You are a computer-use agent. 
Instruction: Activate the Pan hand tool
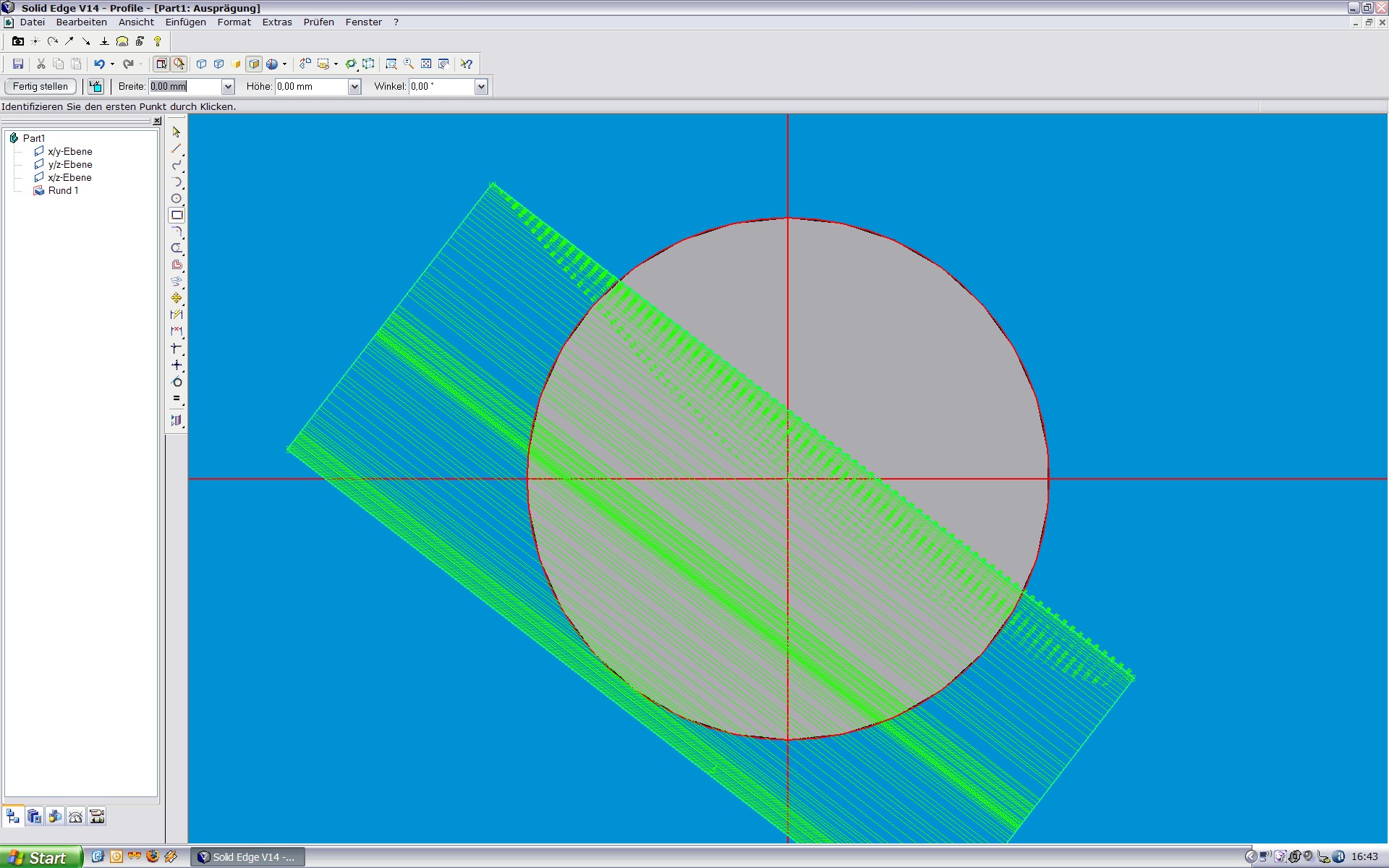443,64
